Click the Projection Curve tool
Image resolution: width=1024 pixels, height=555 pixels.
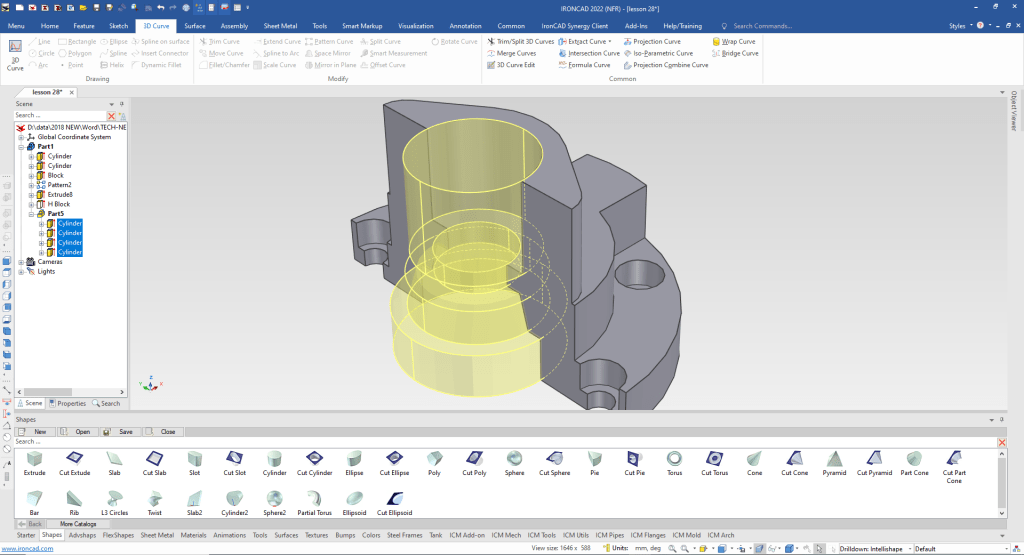(657, 42)
